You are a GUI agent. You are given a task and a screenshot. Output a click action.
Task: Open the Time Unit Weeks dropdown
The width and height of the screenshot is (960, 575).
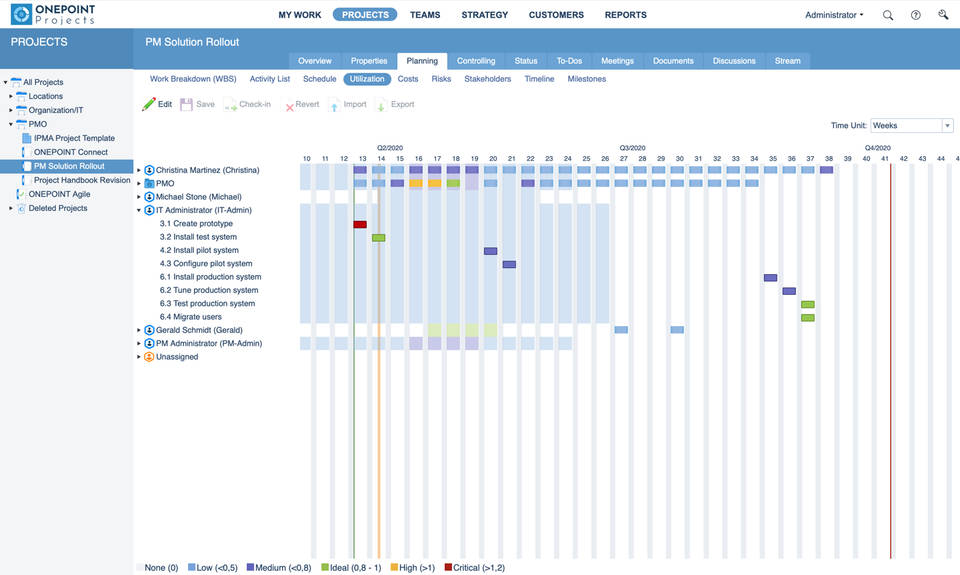pos(911,126)
